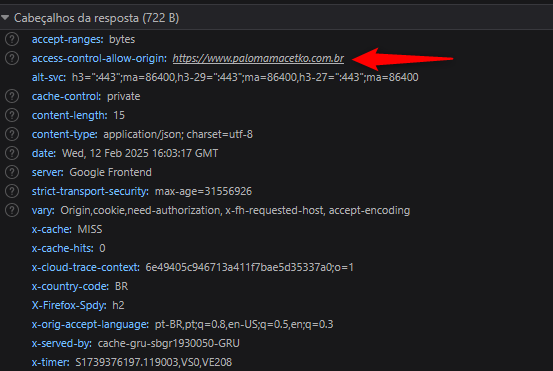
Task: Click the access-control-allow-origin header name
Action: pos(99,59)
